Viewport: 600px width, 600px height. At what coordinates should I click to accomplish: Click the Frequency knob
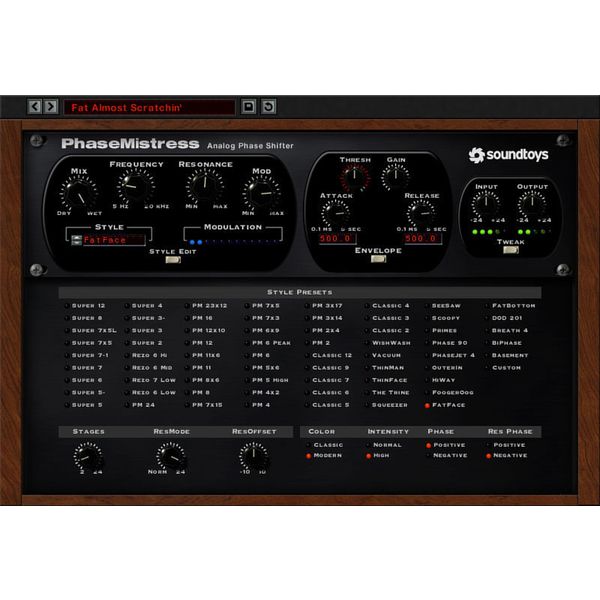[x=135, y=186]
